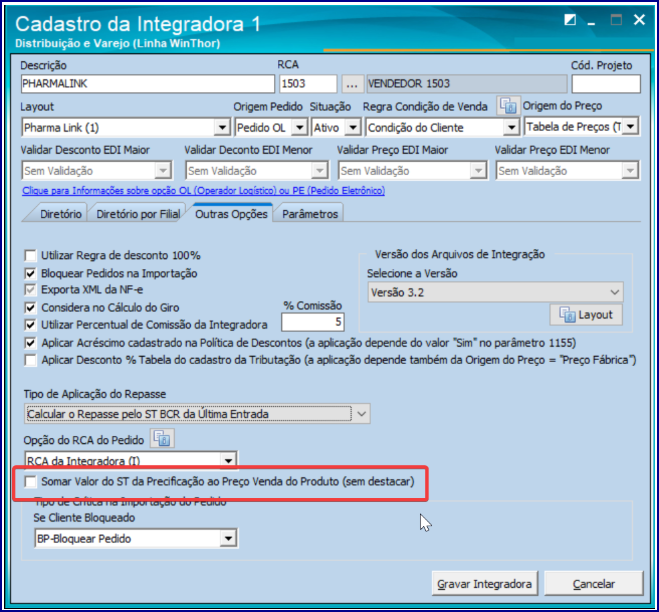Viewport: 659px width, 612px height.
Task: Toggle Exporta XML da NF-e checkbox
Action: point(30,290)
